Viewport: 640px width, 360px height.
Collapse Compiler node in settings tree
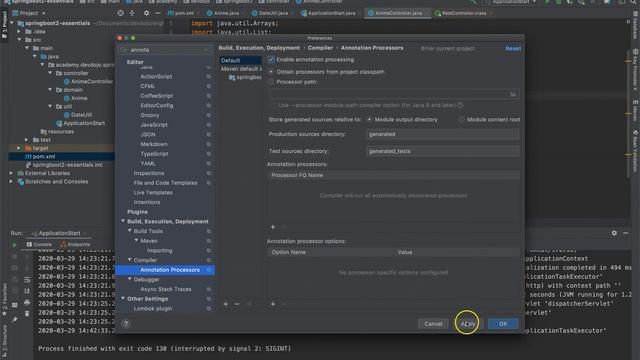(129, 260)
